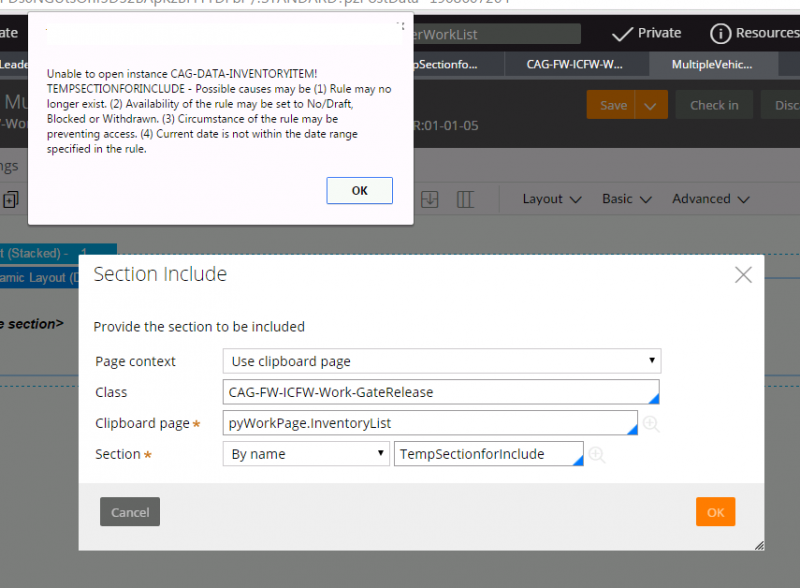Open the Basic dropdown menu
The height and width of the screenshot is (588, 800).
(x=627, y=199)
